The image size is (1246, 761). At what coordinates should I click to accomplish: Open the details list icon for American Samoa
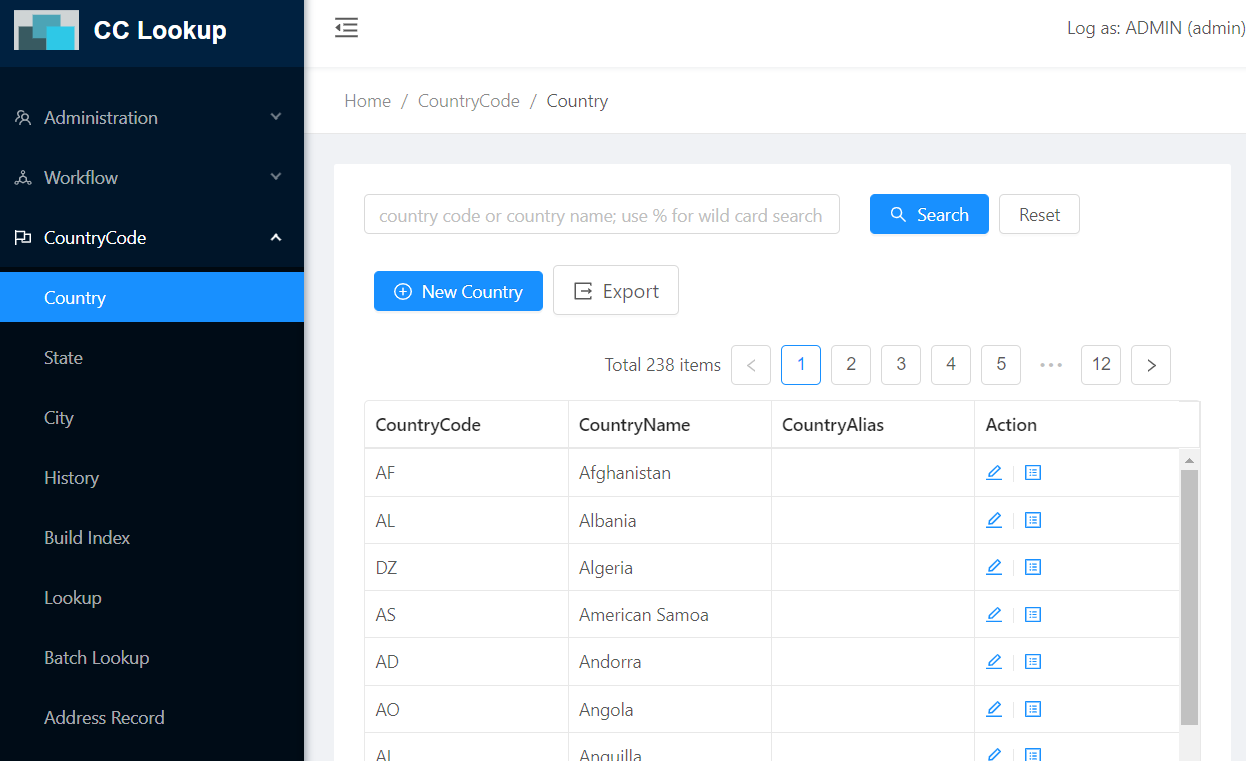(x=1033, y=614)
